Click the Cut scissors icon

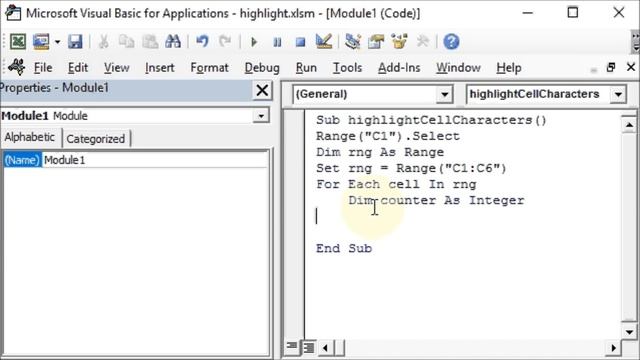coord(103,42)
